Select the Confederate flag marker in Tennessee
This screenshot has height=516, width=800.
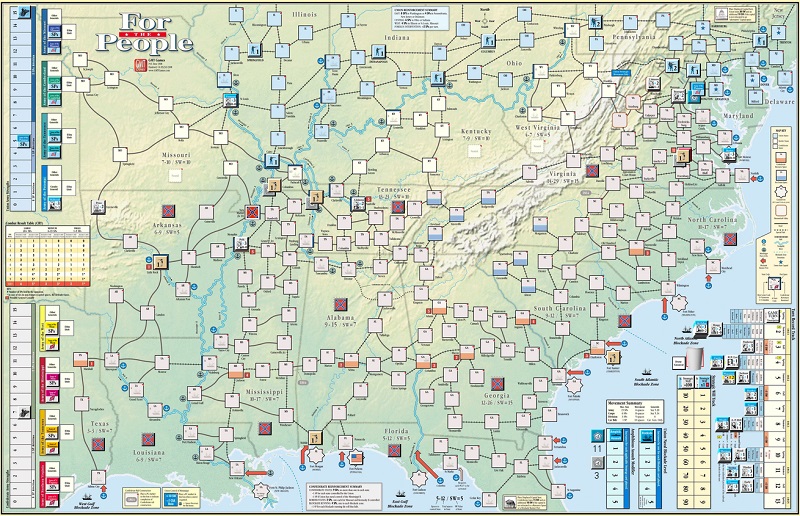(398, 207)
